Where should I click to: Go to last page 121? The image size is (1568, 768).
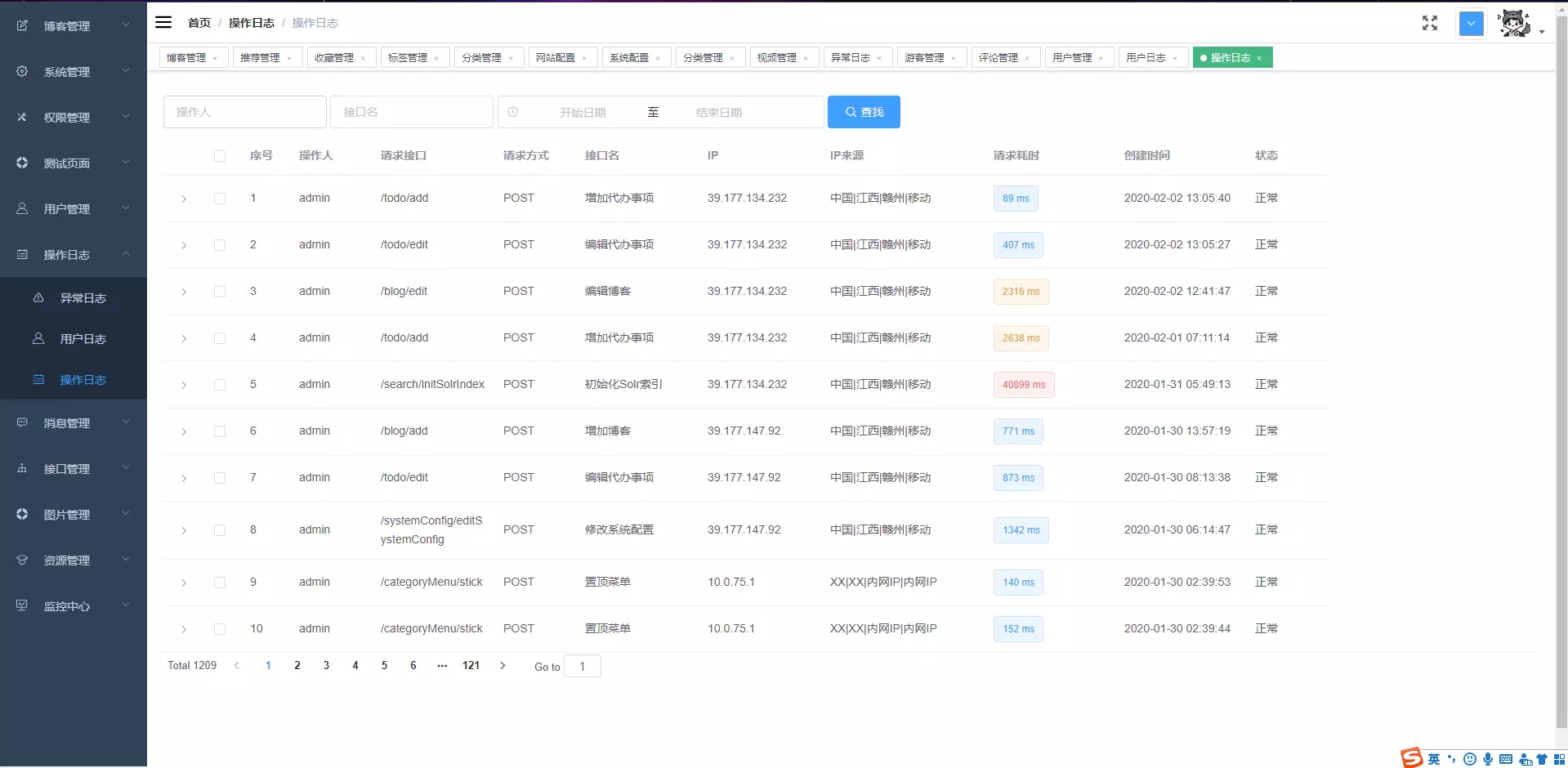point(471,666)
